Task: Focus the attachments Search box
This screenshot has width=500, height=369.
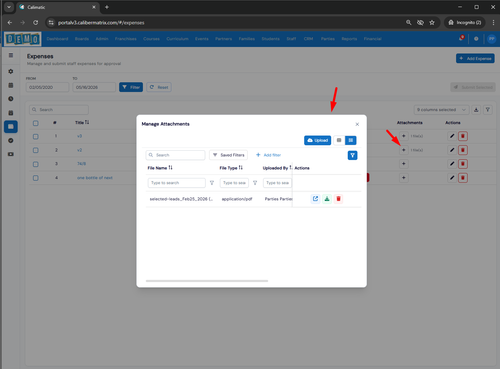Action: 175,155
